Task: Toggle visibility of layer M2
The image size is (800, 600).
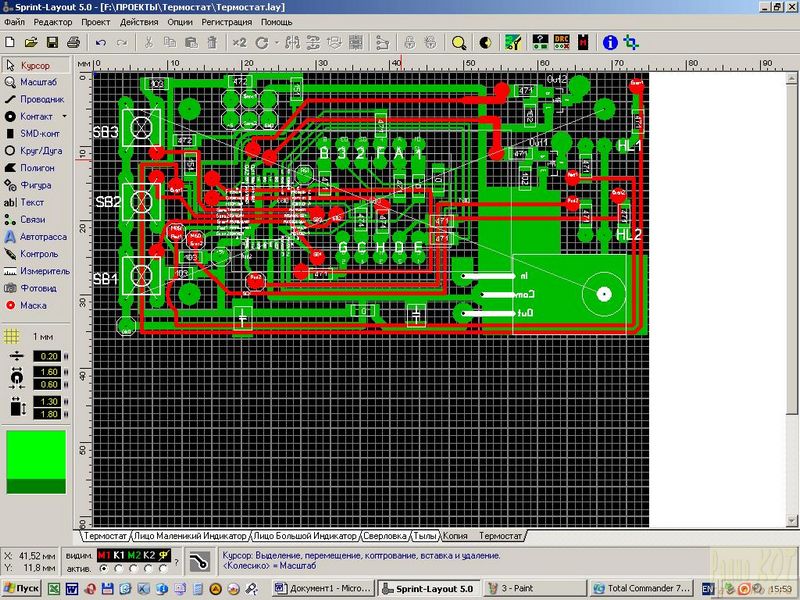Action: click(134, 556)
